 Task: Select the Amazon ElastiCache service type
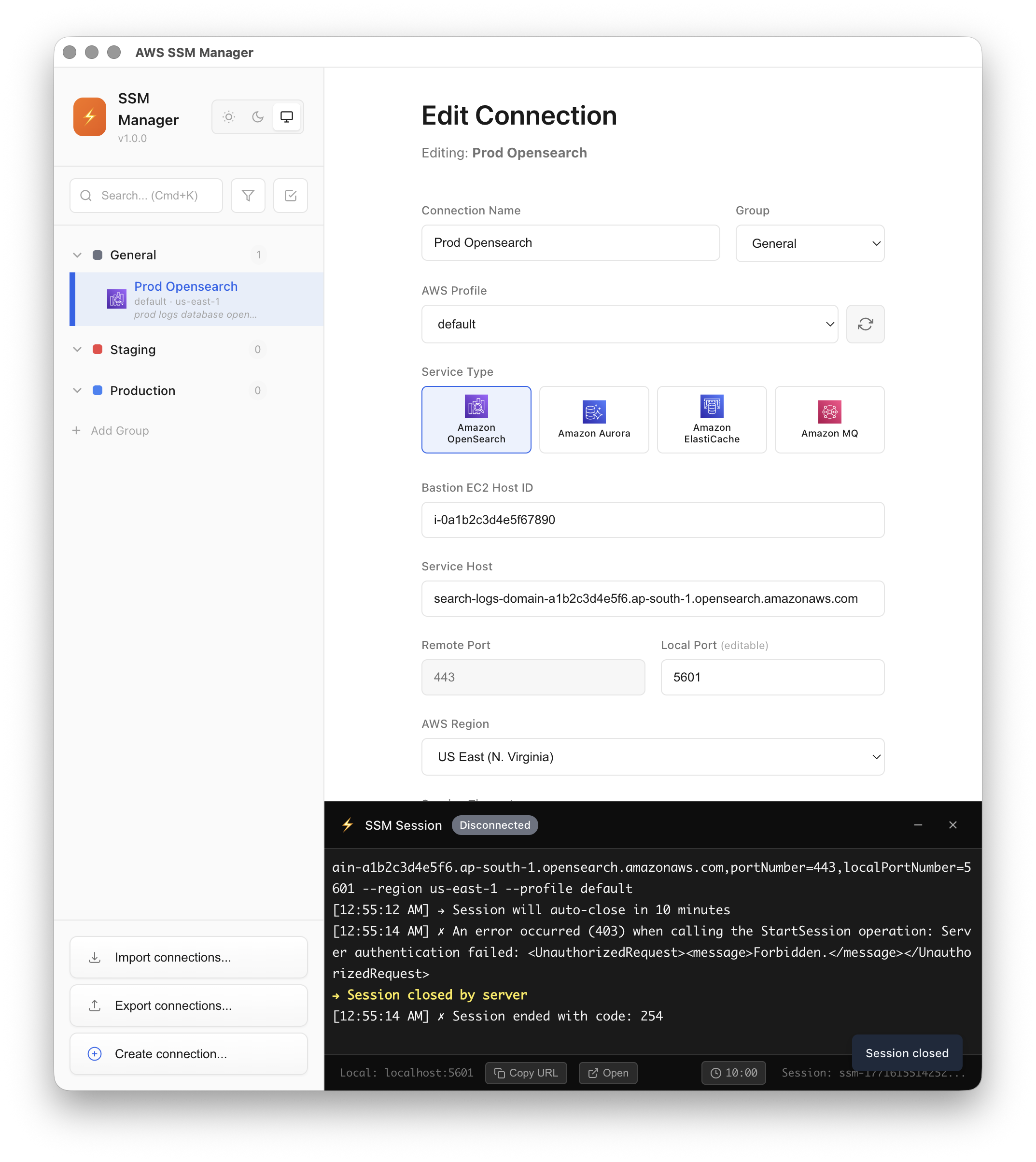(712, 420)
